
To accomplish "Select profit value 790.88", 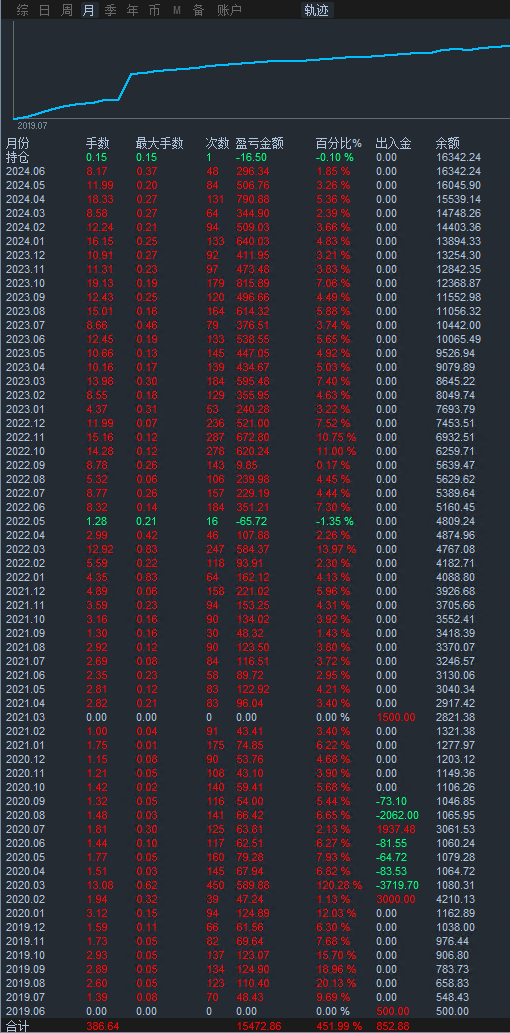I will point(252,199).
